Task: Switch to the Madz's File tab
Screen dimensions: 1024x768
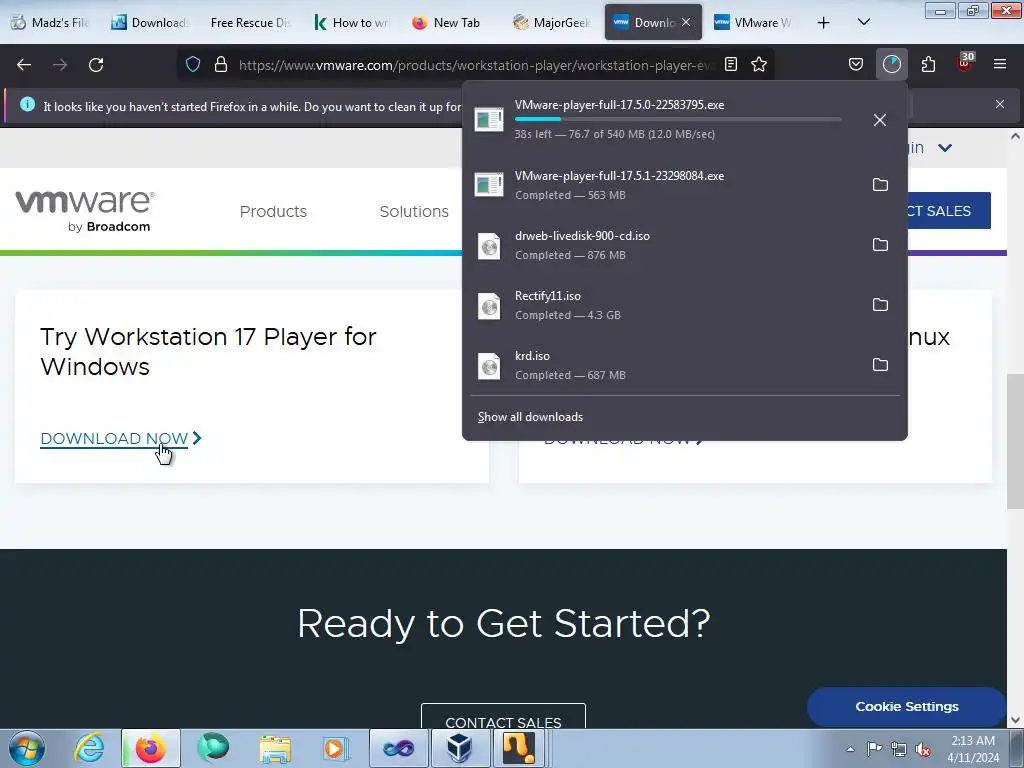Action: pos(50,22)
